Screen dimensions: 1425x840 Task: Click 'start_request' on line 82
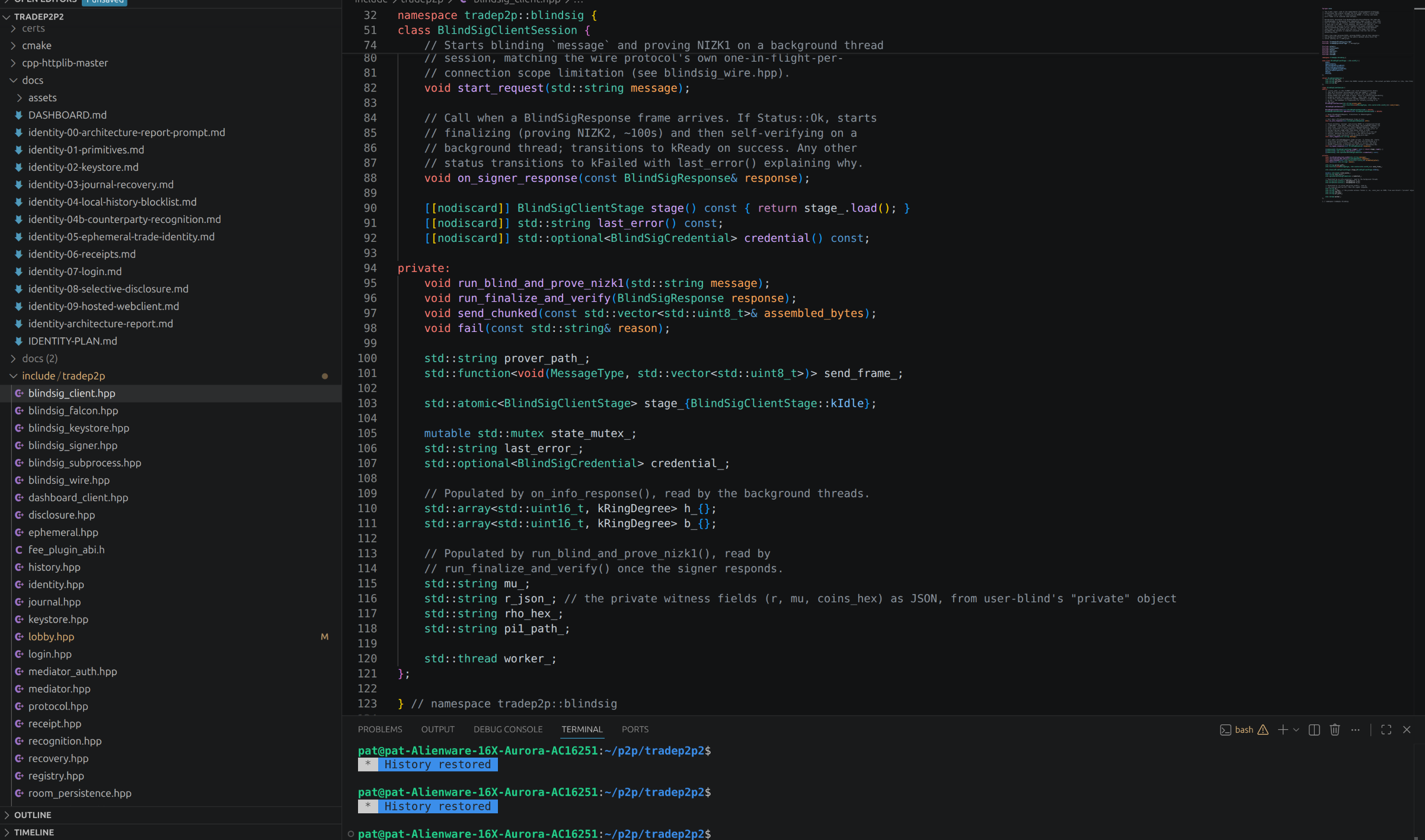coord(501,88)
